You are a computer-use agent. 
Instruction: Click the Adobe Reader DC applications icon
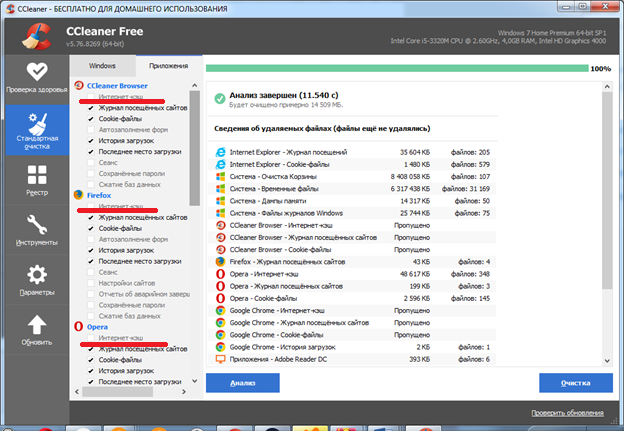click(220, 359)
